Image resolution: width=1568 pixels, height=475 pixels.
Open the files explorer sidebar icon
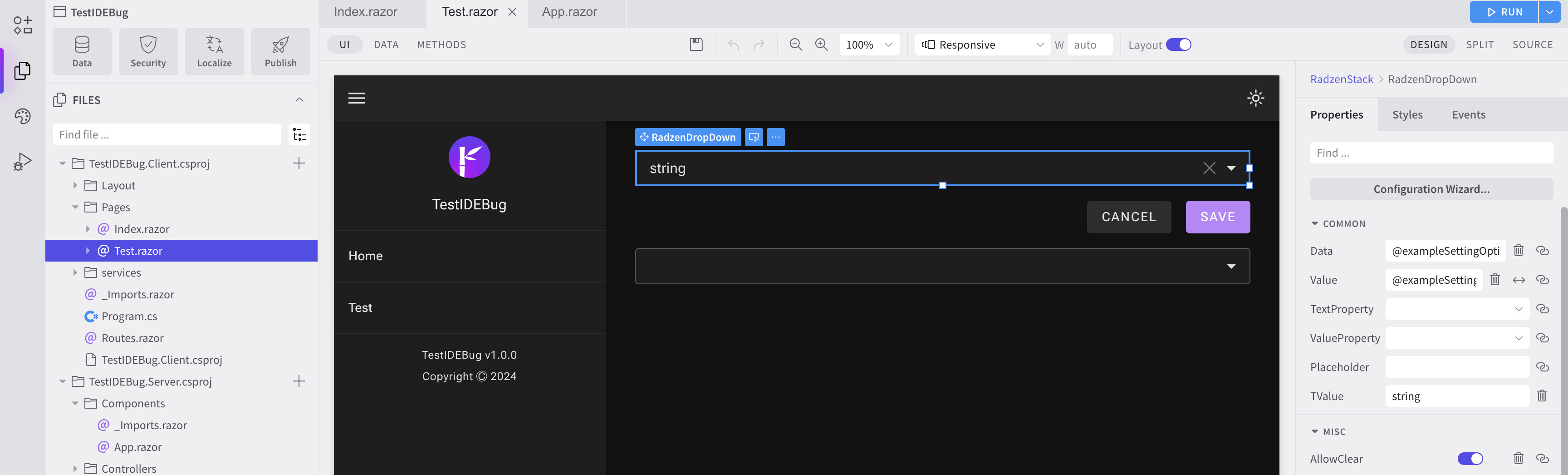(x=23, y=71)
